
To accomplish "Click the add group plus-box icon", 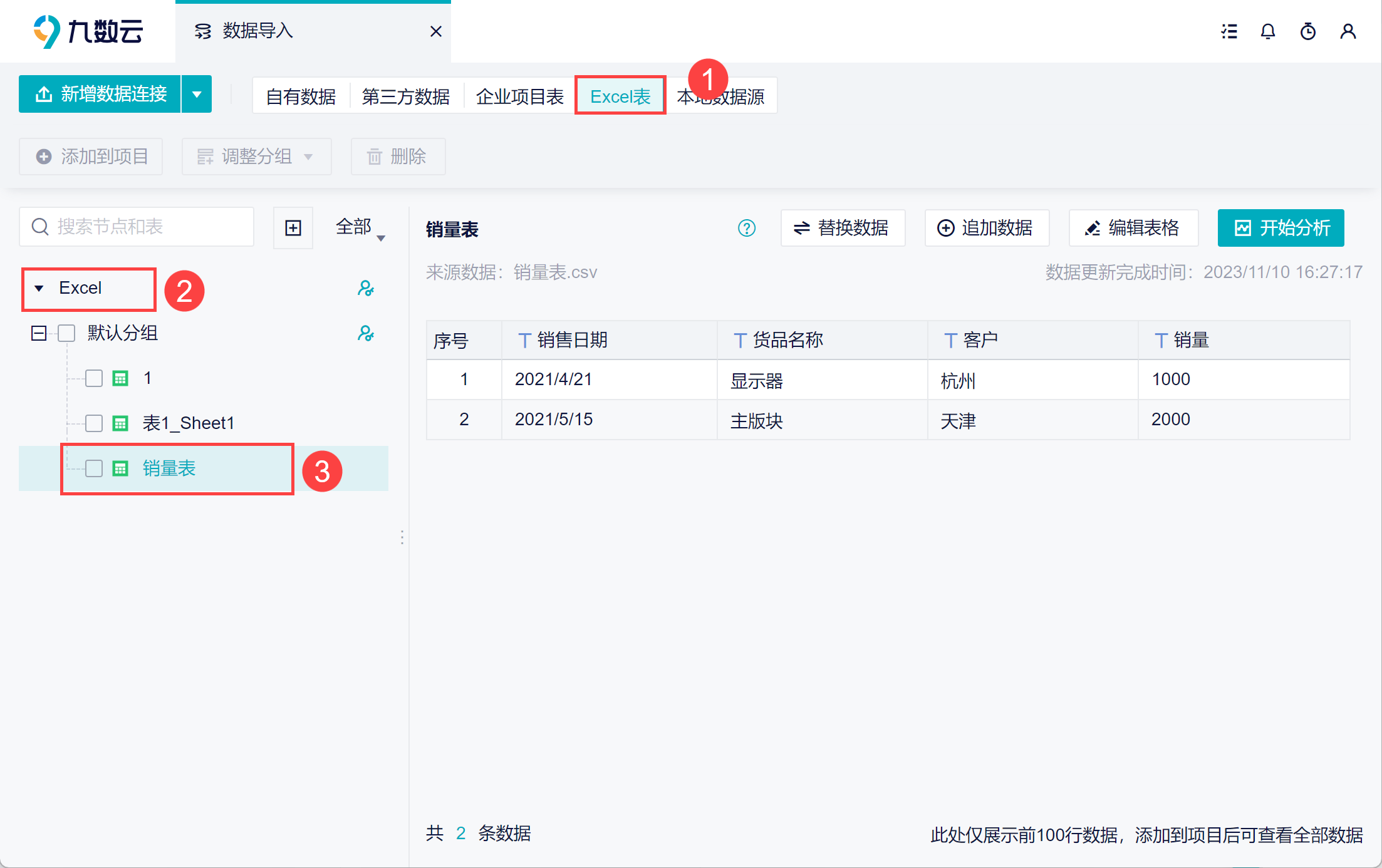I will pos(293,228).
